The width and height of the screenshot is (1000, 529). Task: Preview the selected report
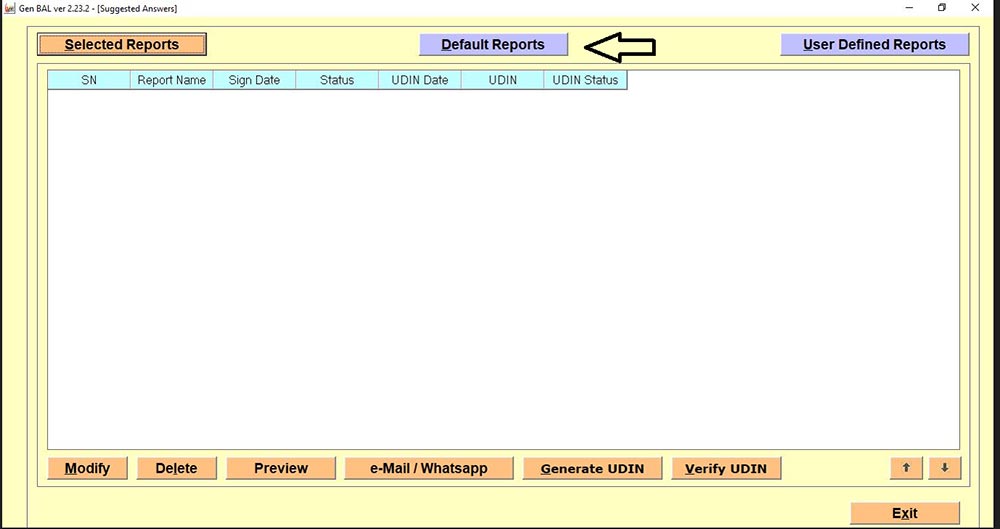click(x=281, y=468)
